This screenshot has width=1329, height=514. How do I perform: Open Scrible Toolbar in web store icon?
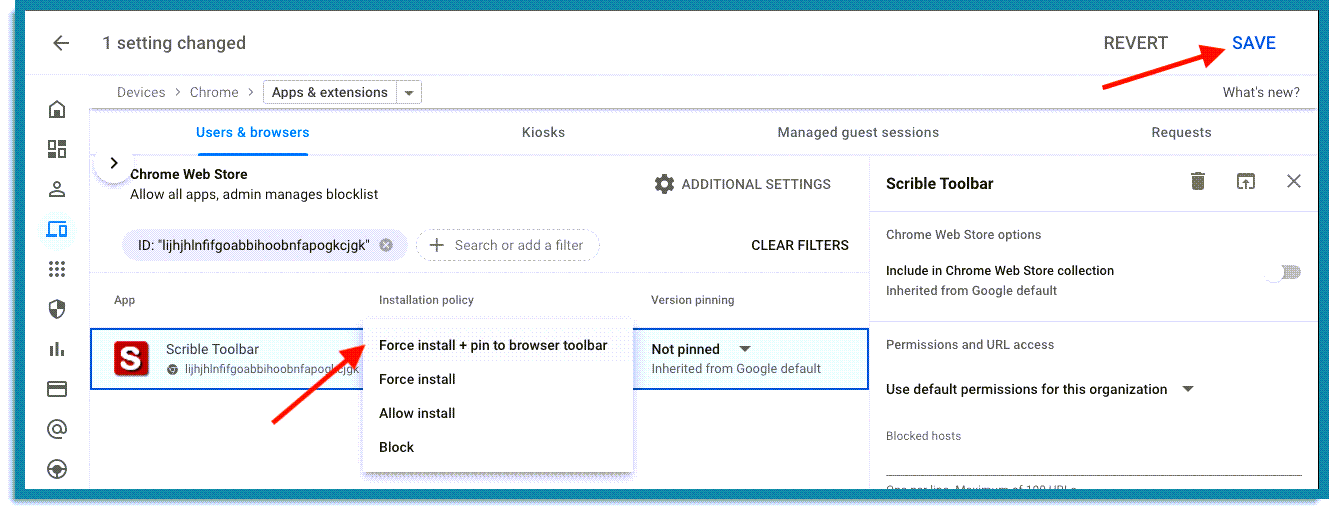pos(1245,181)
